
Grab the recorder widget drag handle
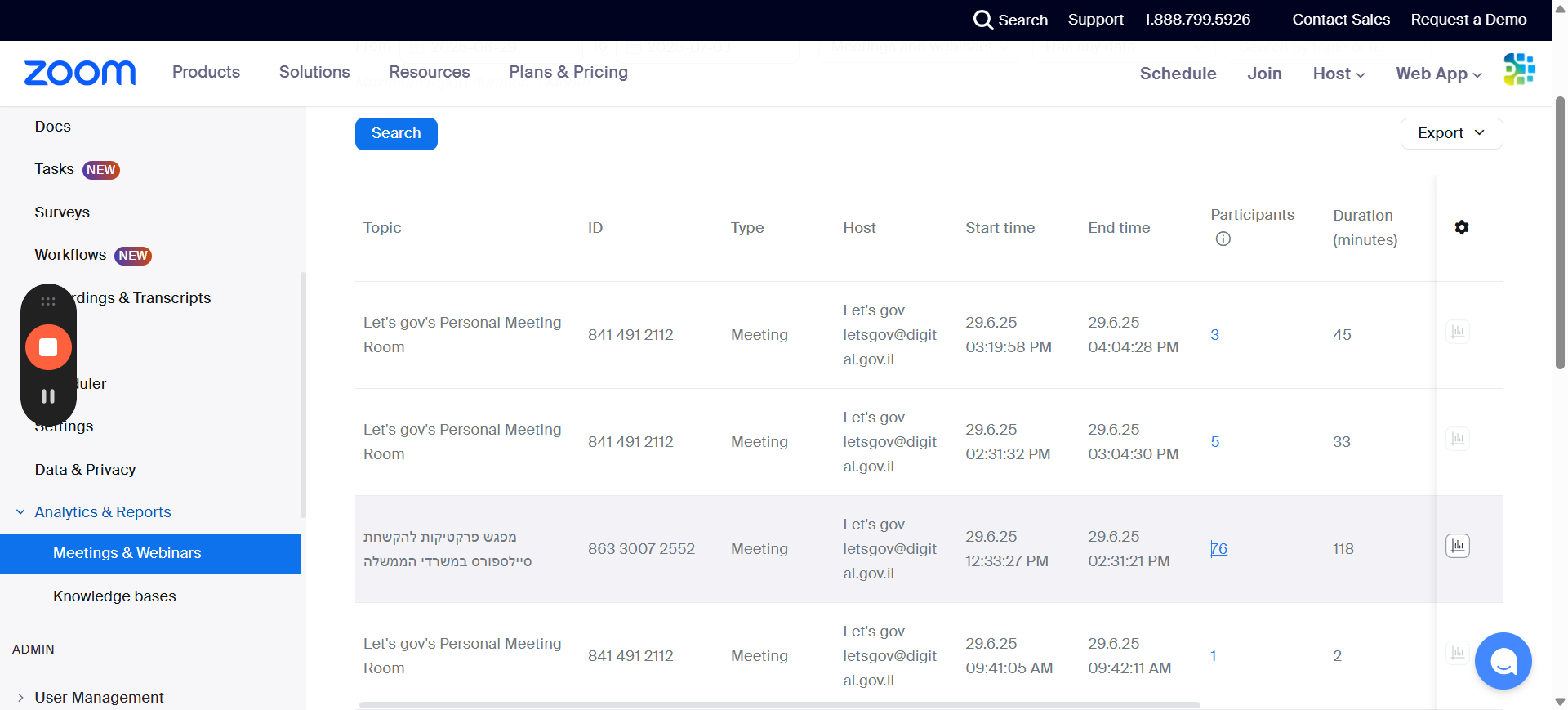(x=48, y=301)
